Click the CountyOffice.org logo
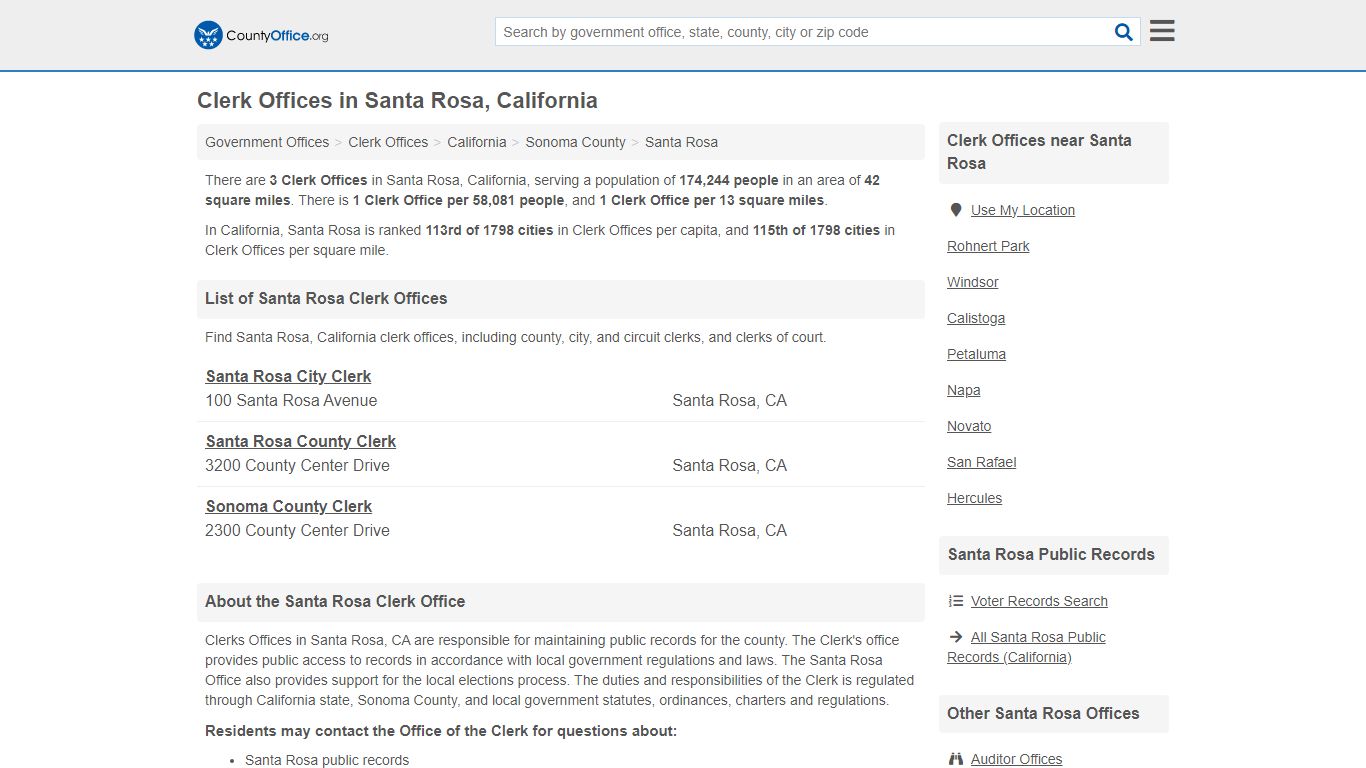Viewport: 1366px width, 768px height. click(x=261, y=35)
